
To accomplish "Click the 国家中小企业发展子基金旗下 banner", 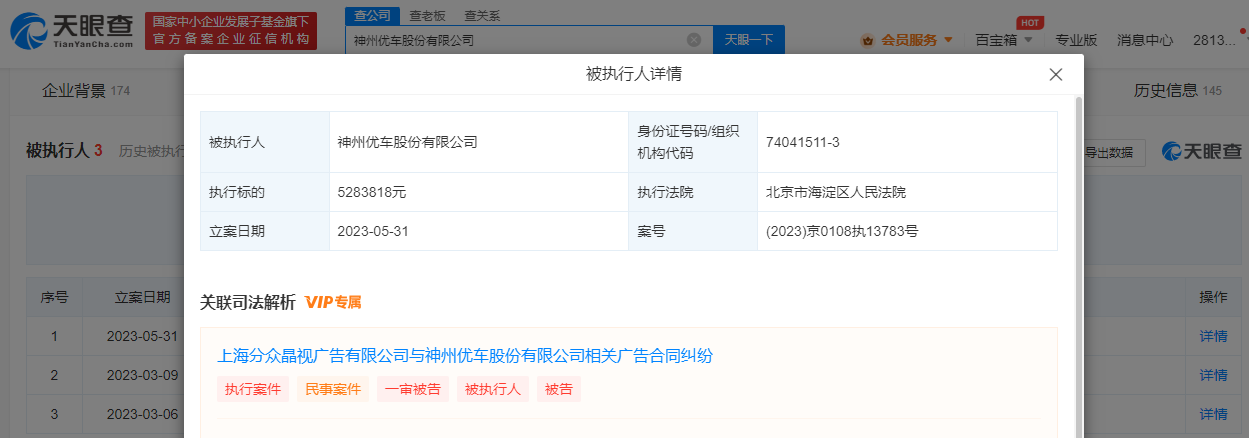I will (x=230, y=31).
